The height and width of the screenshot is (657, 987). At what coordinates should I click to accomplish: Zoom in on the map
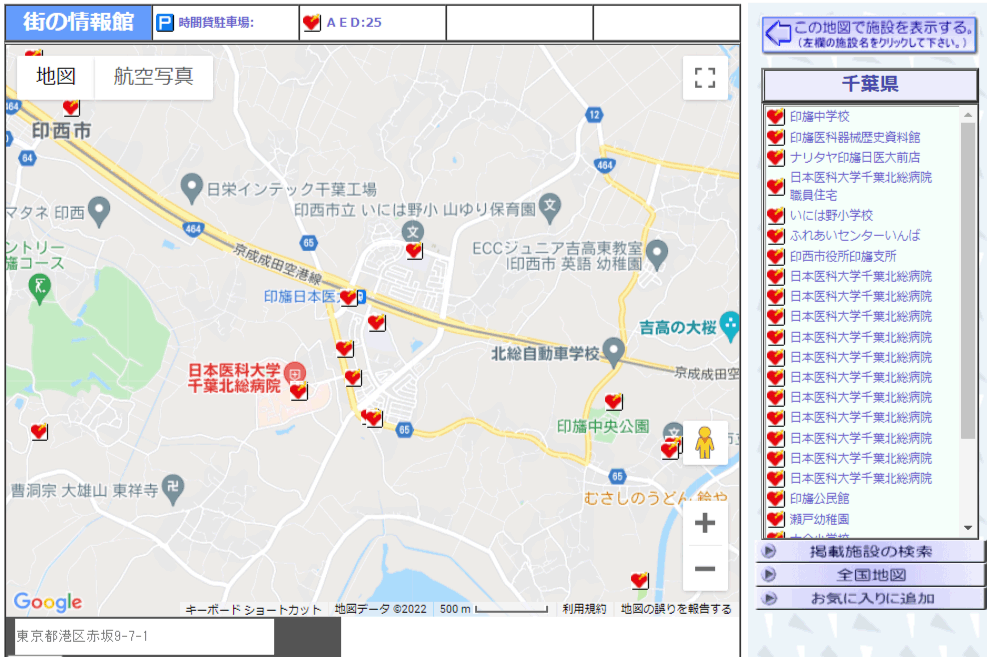click(x=705, y=522)
